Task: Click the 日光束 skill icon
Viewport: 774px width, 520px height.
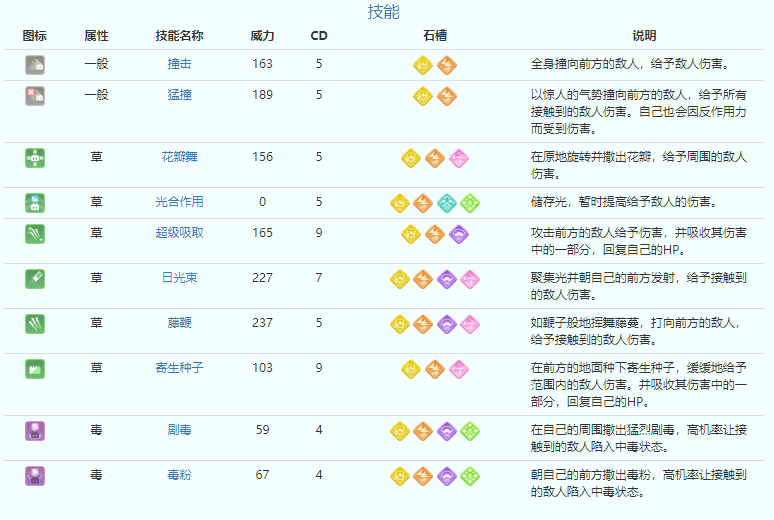Action: point(35,279)
